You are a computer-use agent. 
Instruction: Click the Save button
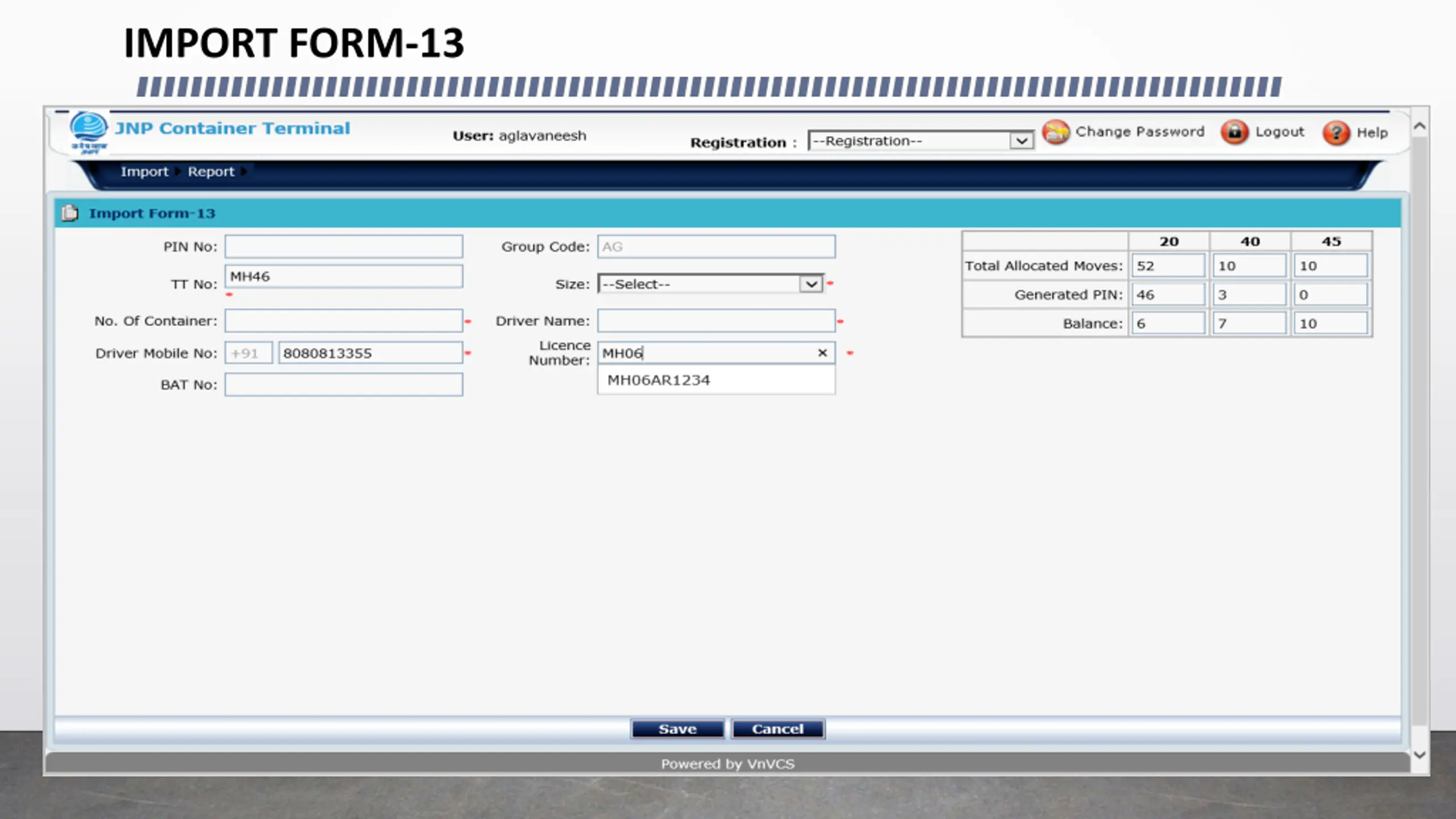(x=677, y=729)
